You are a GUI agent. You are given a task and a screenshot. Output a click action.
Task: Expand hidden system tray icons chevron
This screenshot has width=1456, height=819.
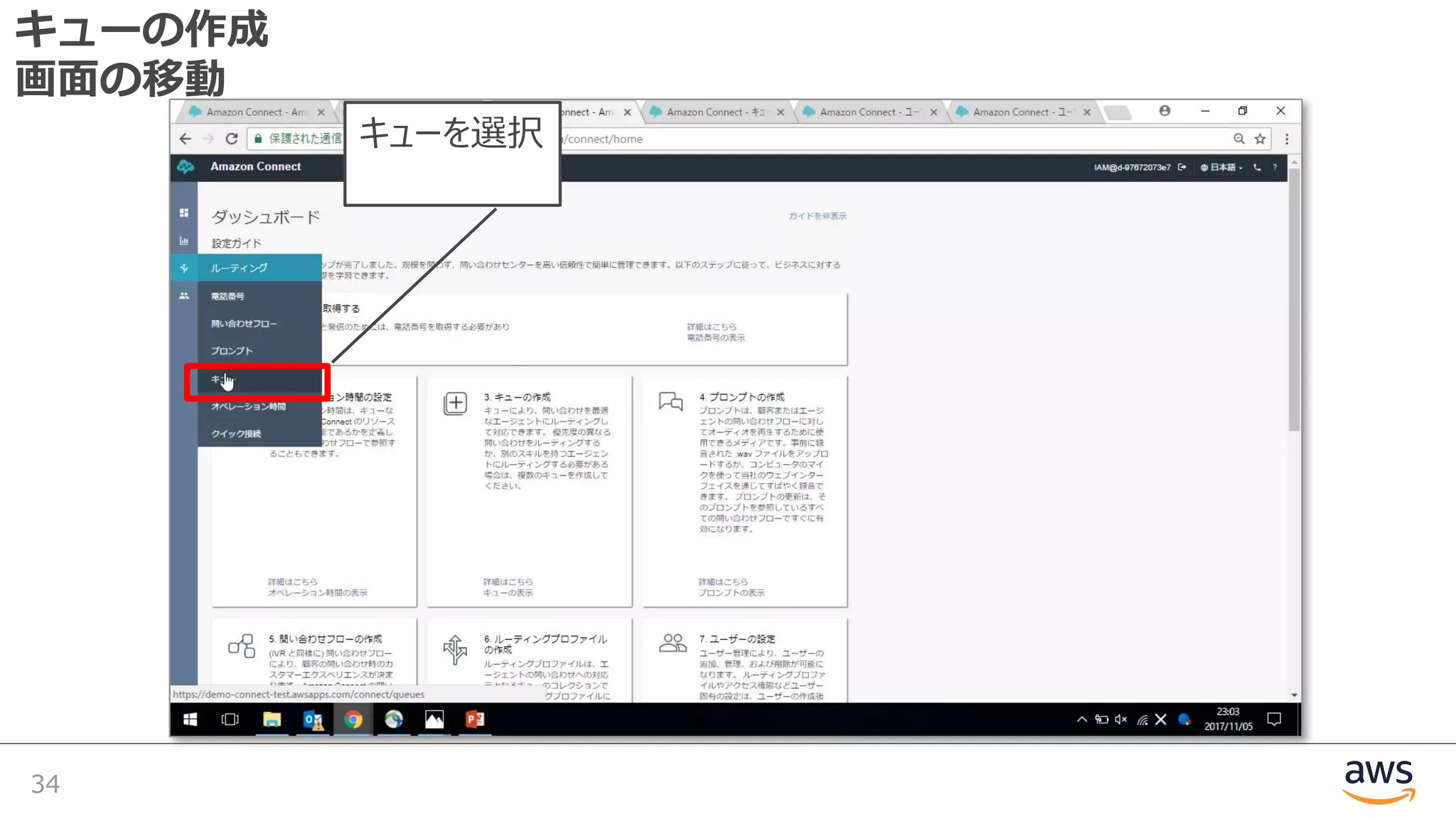coord(1081,719)
